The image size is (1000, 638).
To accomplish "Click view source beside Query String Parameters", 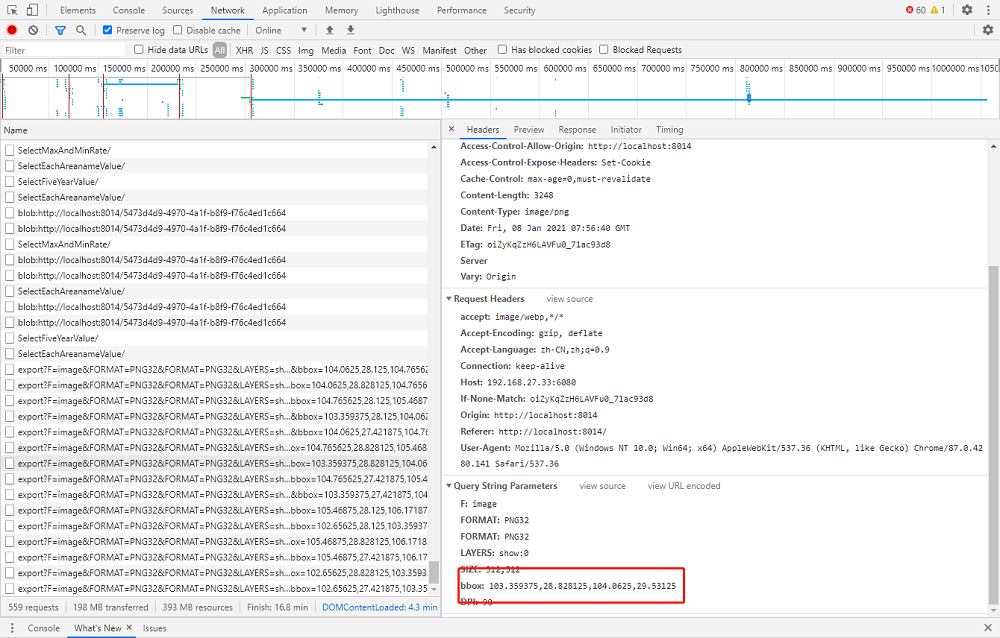I will (x=603, y=486).
